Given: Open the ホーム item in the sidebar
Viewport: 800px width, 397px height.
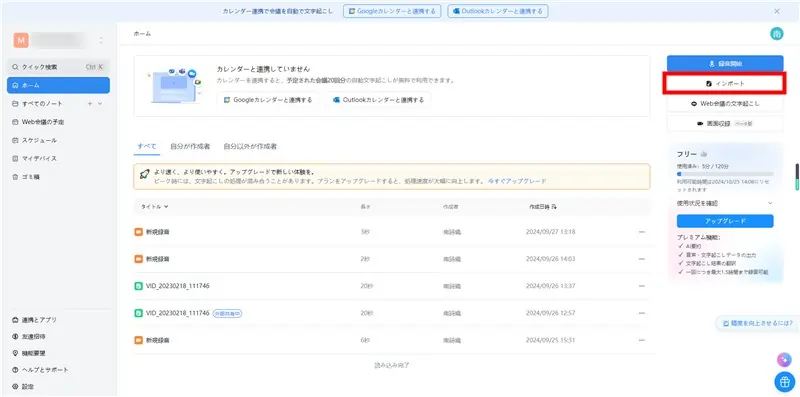Looking at the screenshot, I should [x=58, y=85].
